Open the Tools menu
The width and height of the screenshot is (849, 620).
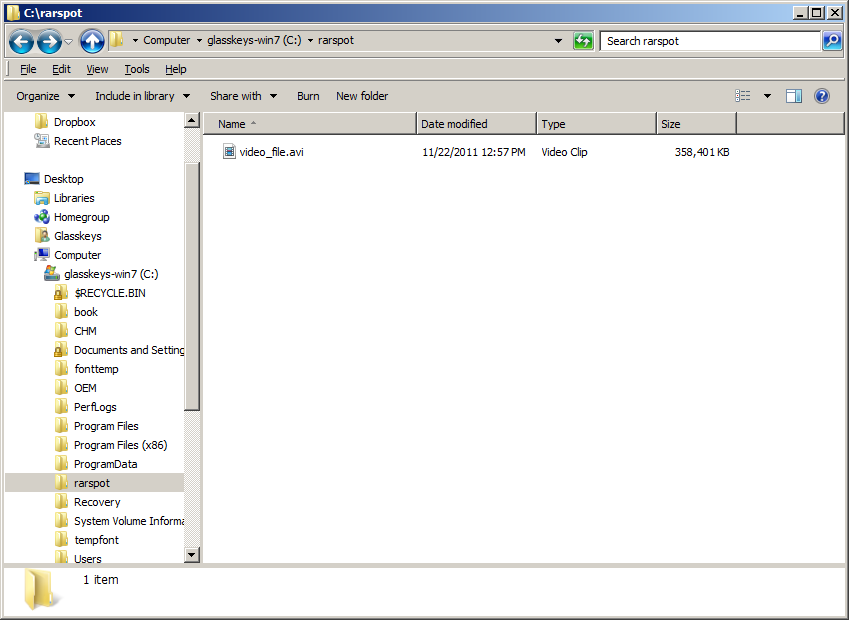[x=137, y=69]
